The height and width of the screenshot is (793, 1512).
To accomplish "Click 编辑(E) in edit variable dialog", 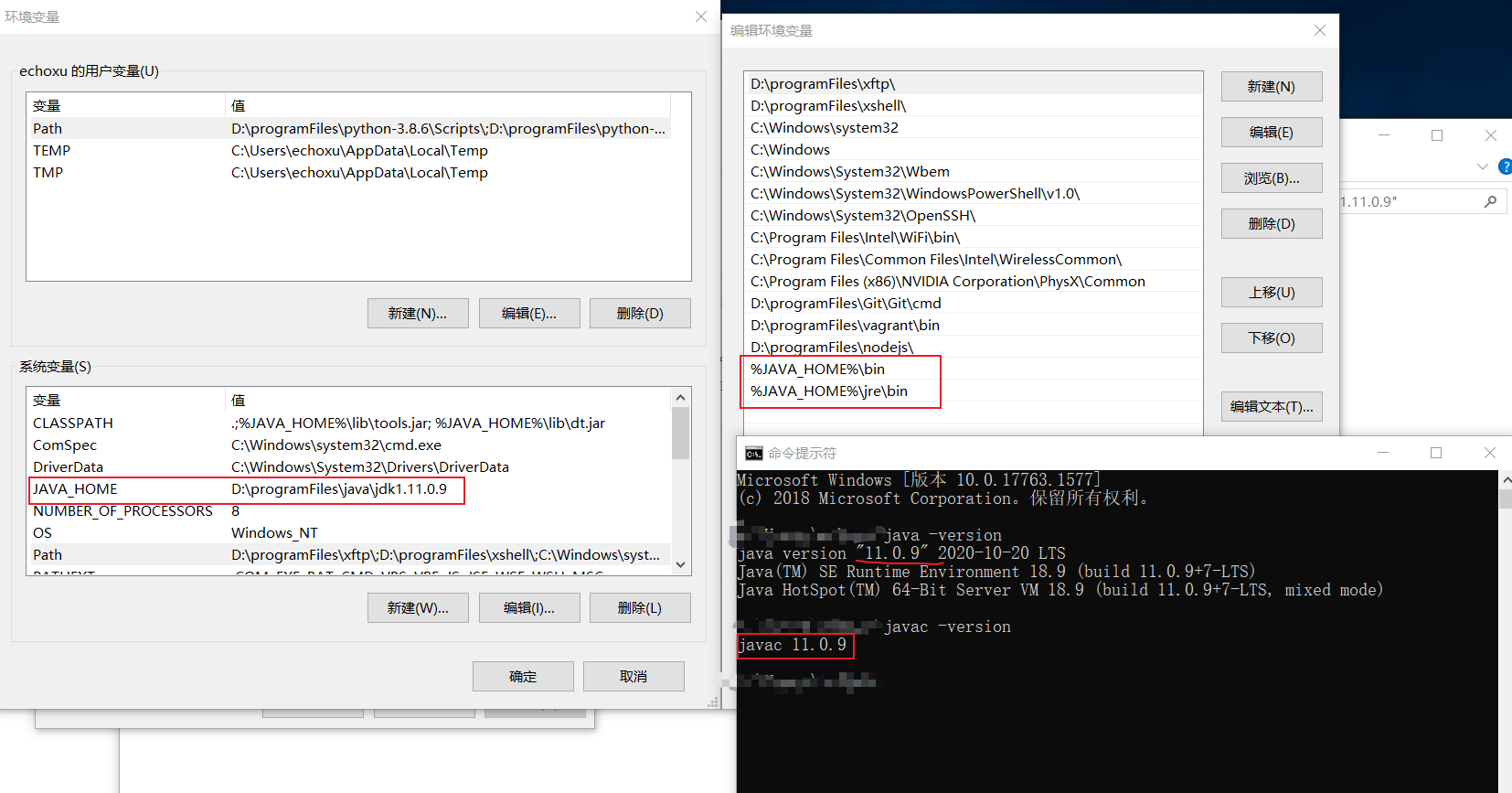I will point(1272,133).
